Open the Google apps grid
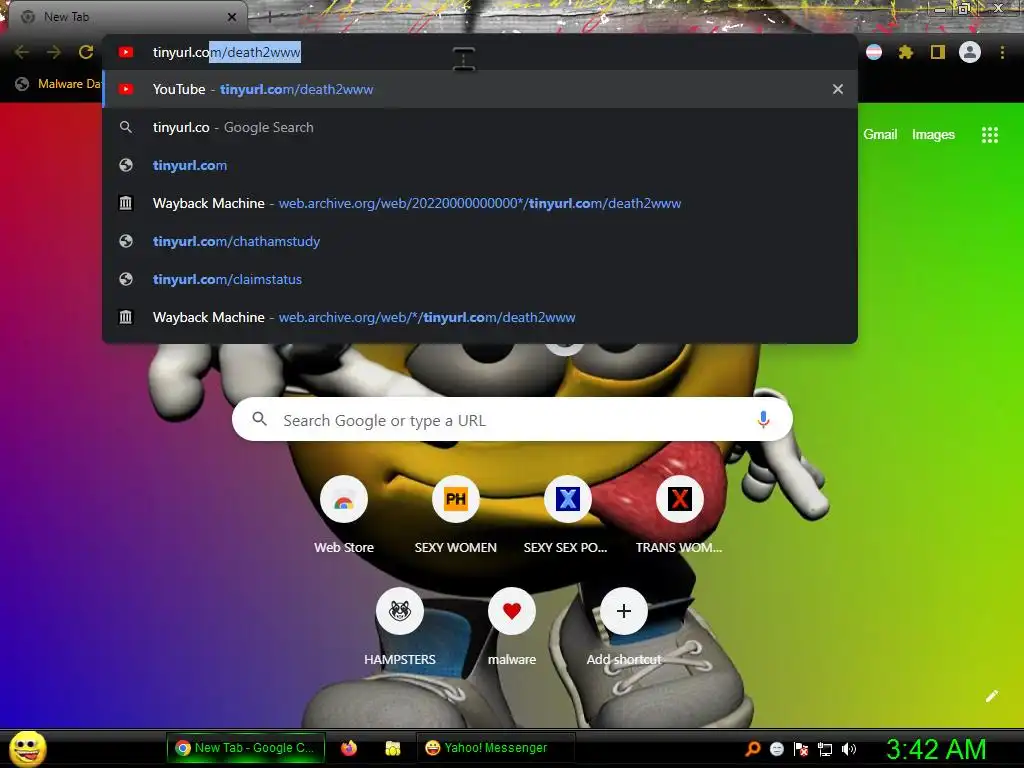Viewport: 1024px width, 768px height. [x=990, y=135]
